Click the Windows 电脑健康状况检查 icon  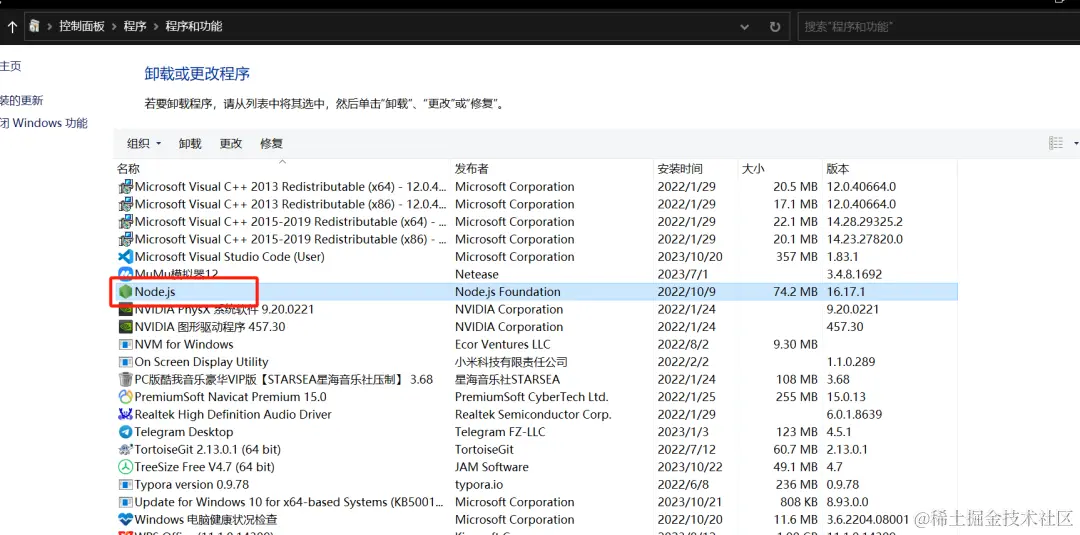coord(125,520)
